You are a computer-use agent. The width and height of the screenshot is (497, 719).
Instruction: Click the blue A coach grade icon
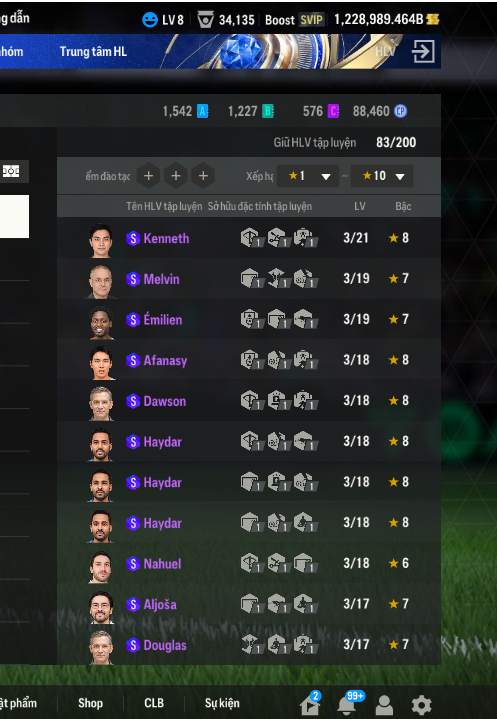click(x=202, y=111)
